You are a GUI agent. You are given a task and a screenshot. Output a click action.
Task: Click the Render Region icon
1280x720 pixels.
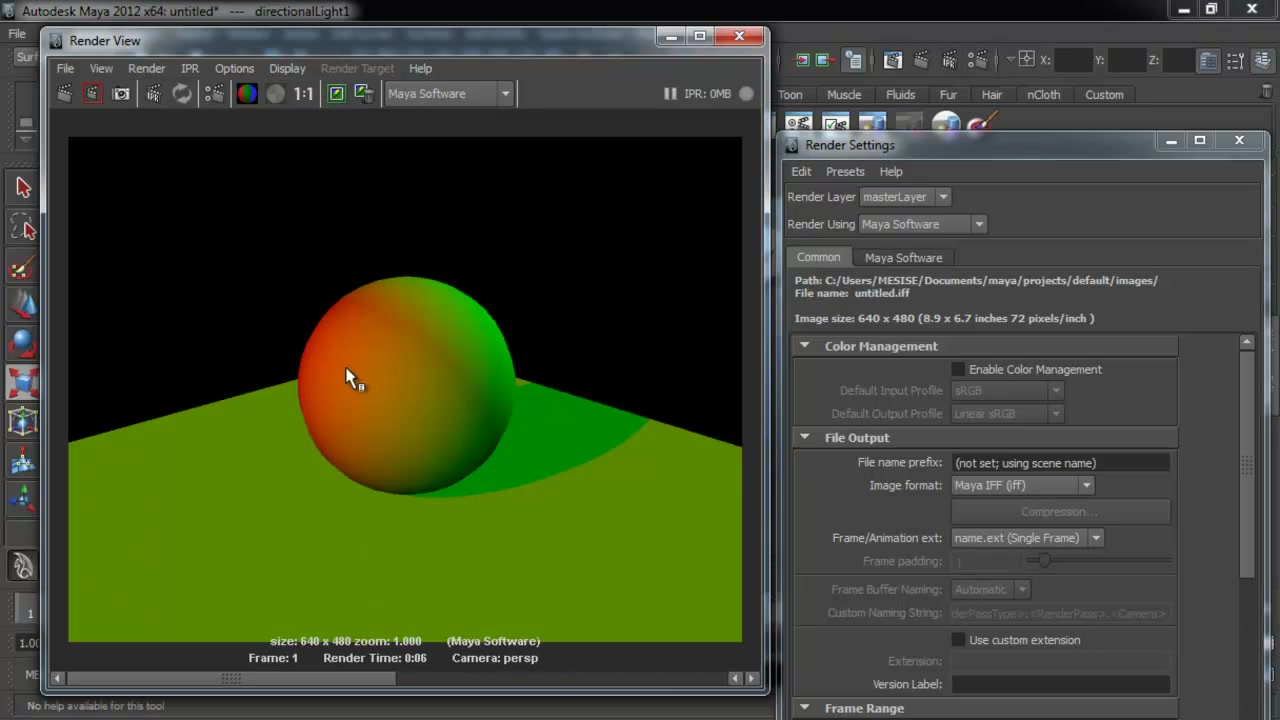coord(92,94)
